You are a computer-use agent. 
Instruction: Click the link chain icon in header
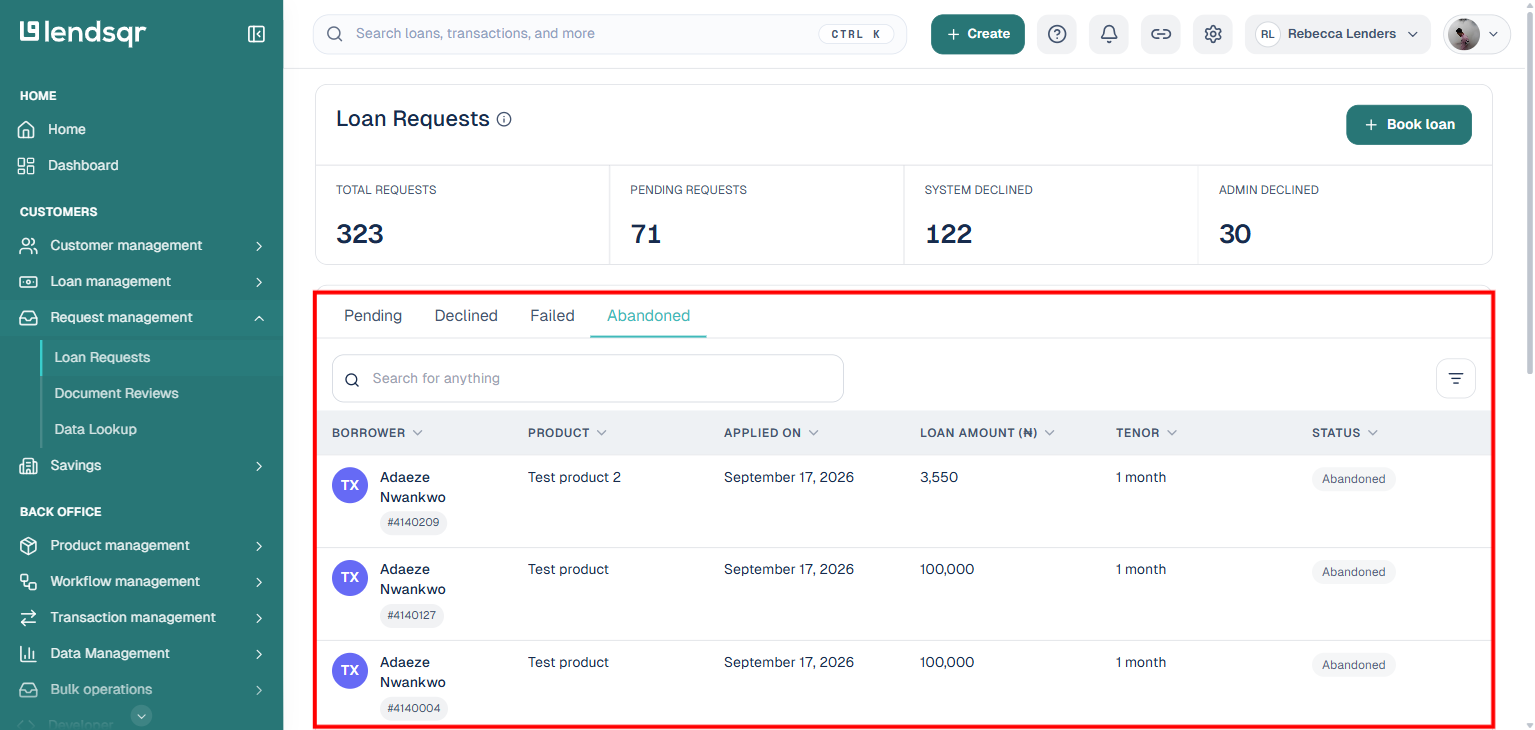click(x=1161, y=34)
